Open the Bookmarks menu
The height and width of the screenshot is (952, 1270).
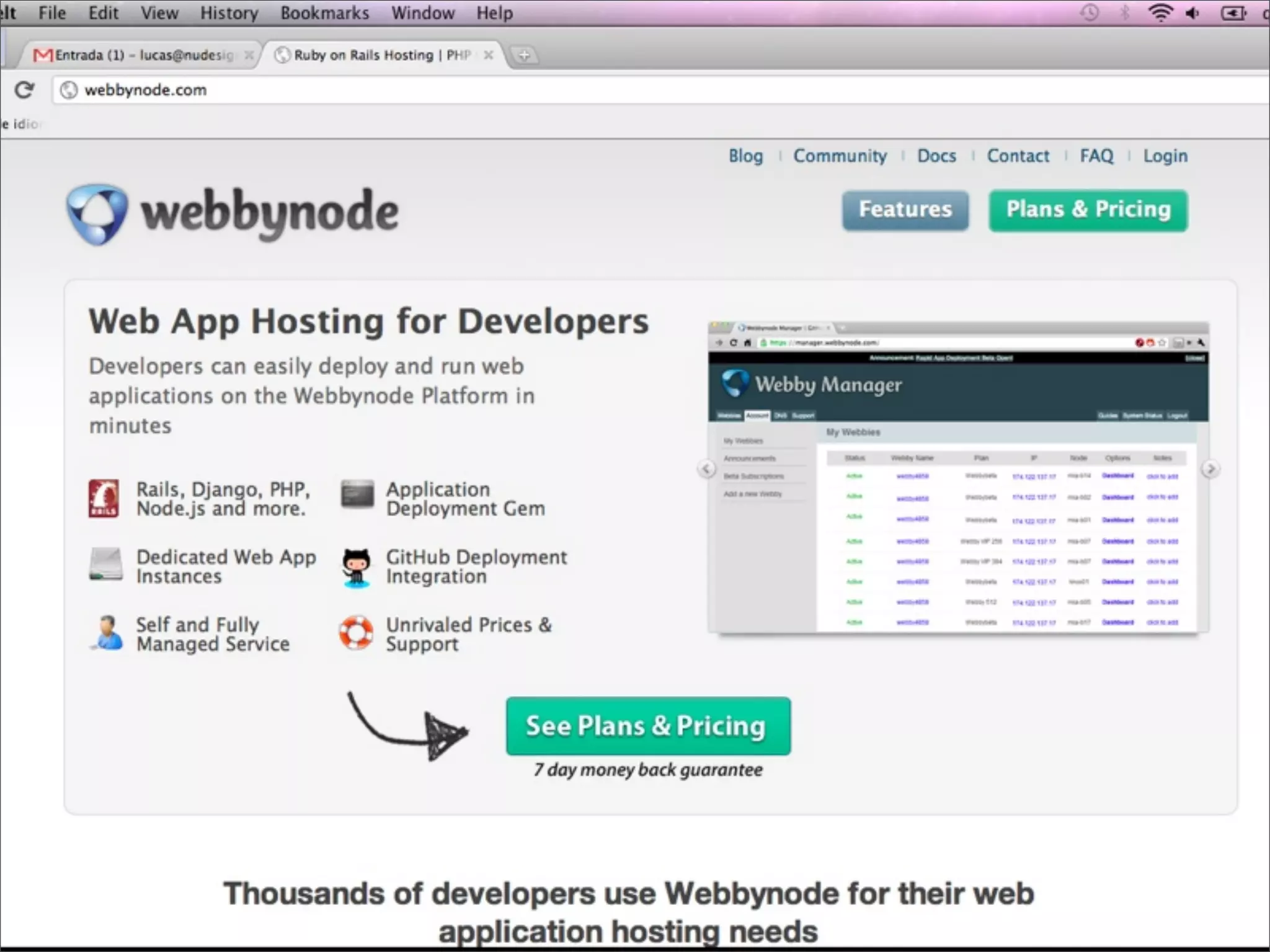(324, 13)
